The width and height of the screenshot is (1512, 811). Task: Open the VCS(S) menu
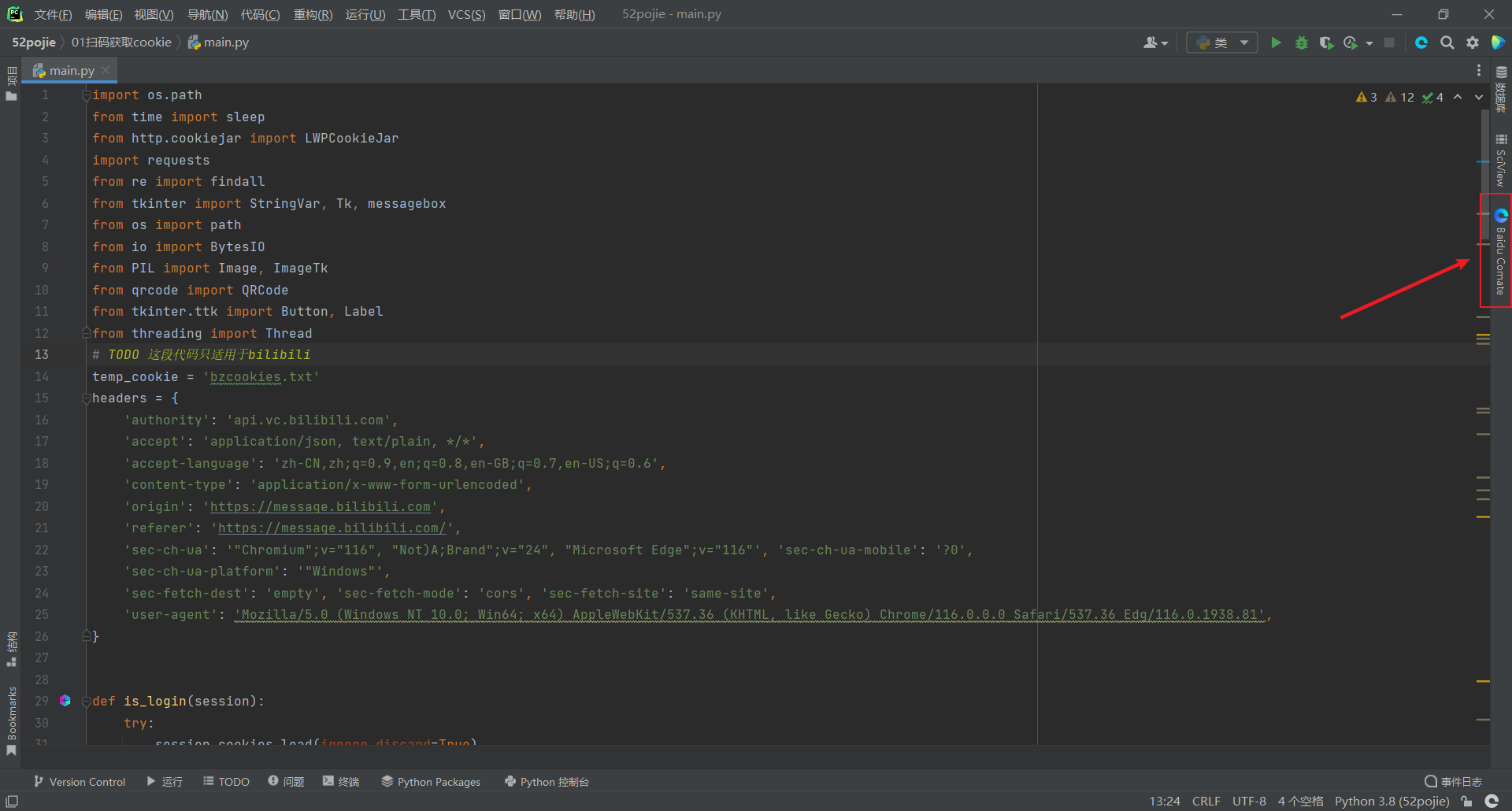466,14
